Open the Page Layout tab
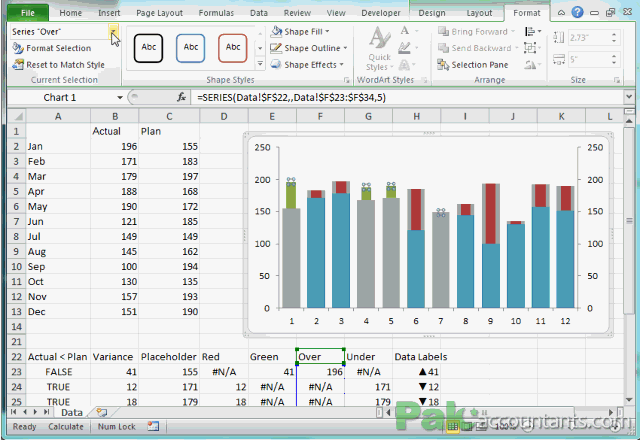This screenshot has height=440, width=640. pos(159,13)
